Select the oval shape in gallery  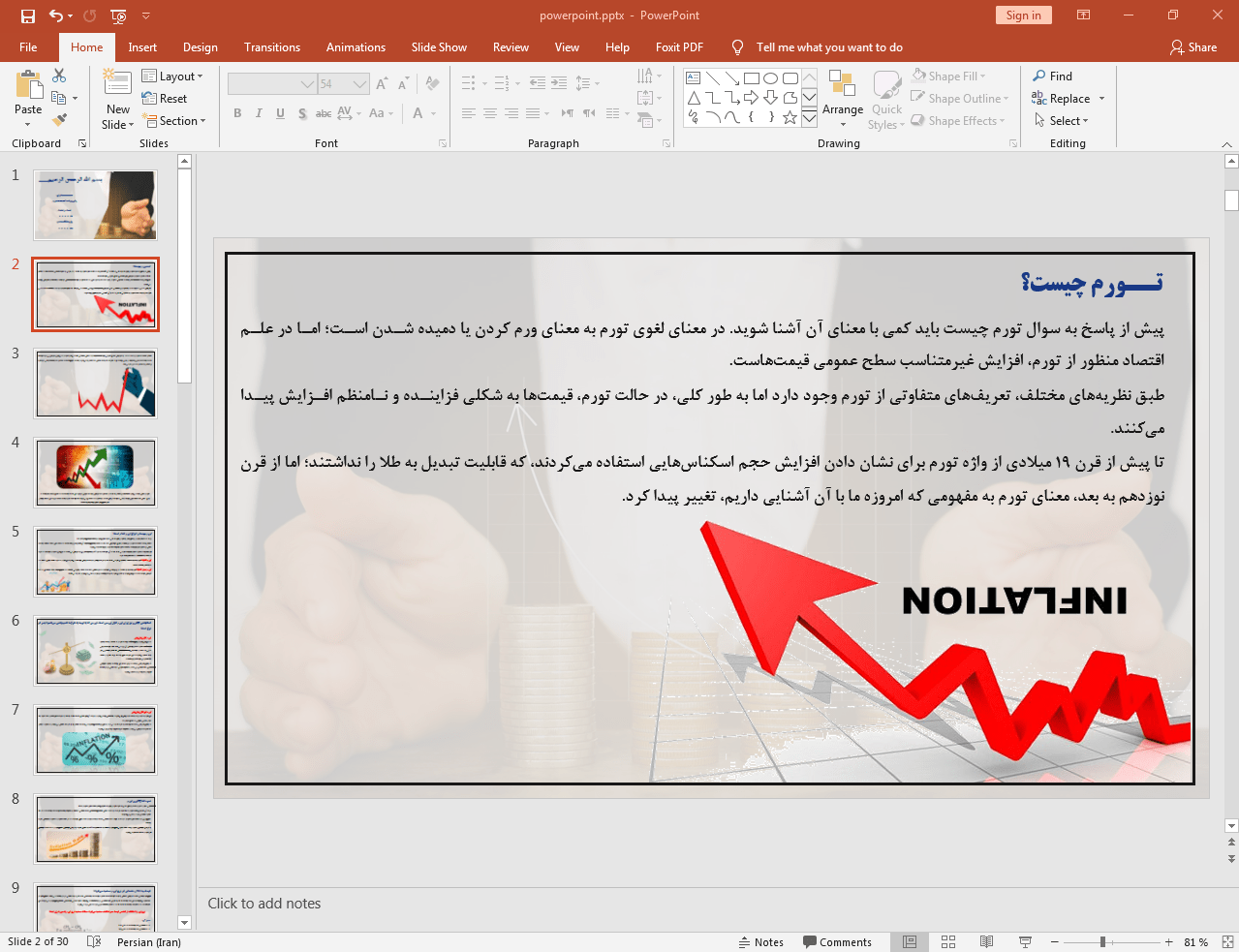771,78
